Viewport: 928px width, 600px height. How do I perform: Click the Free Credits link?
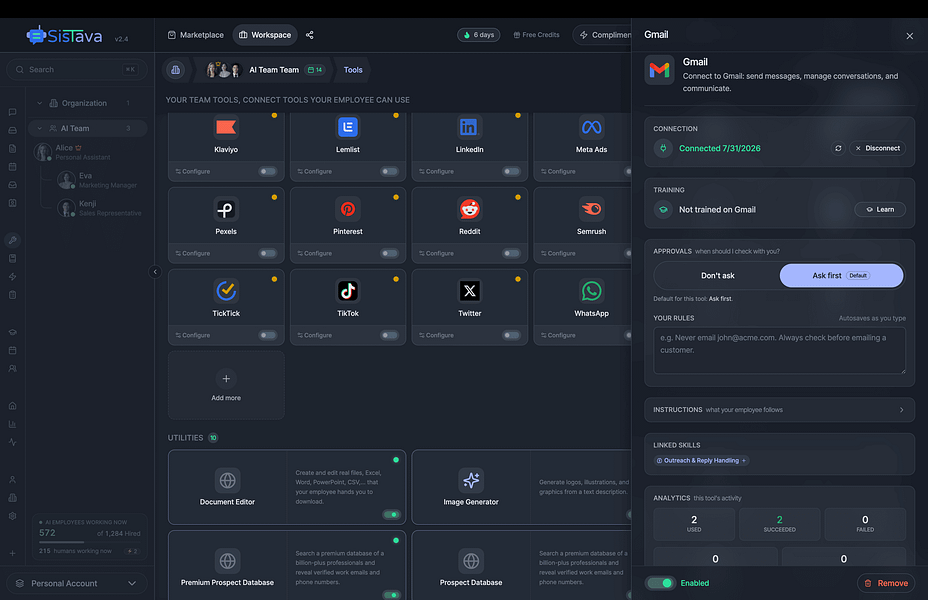tap(536, 35)
